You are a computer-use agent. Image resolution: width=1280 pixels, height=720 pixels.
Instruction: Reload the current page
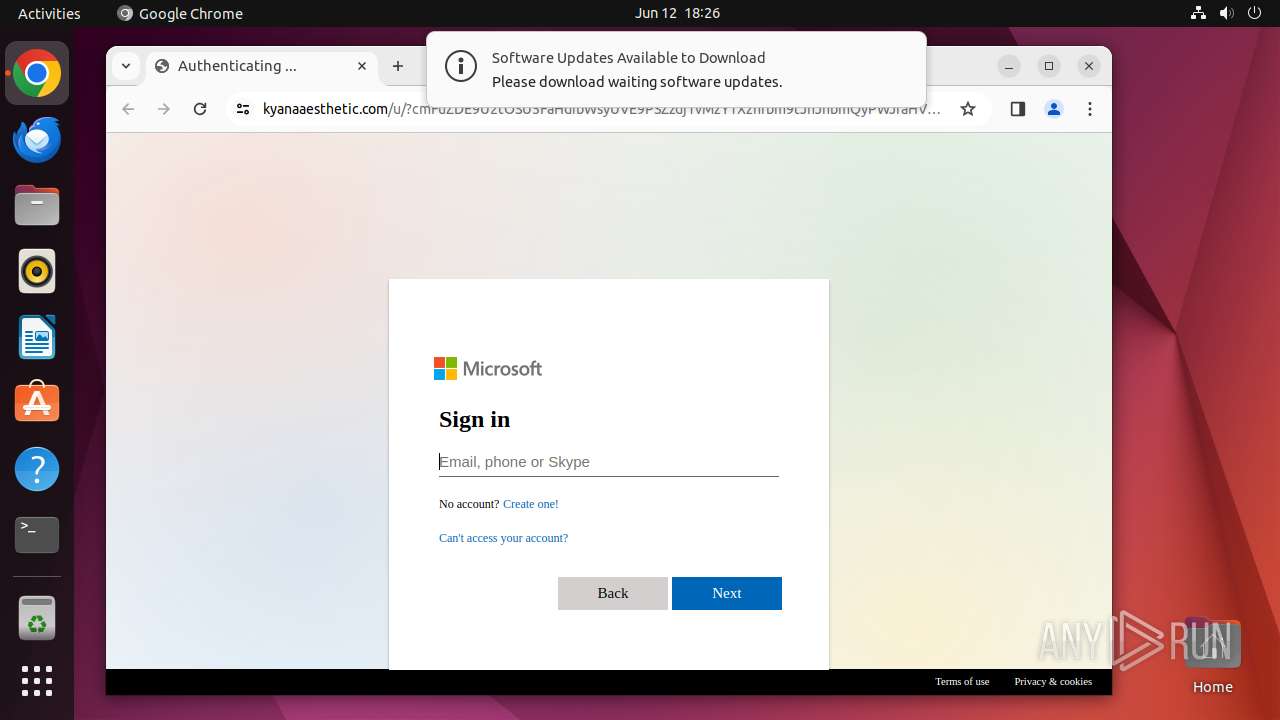point(200,109)
